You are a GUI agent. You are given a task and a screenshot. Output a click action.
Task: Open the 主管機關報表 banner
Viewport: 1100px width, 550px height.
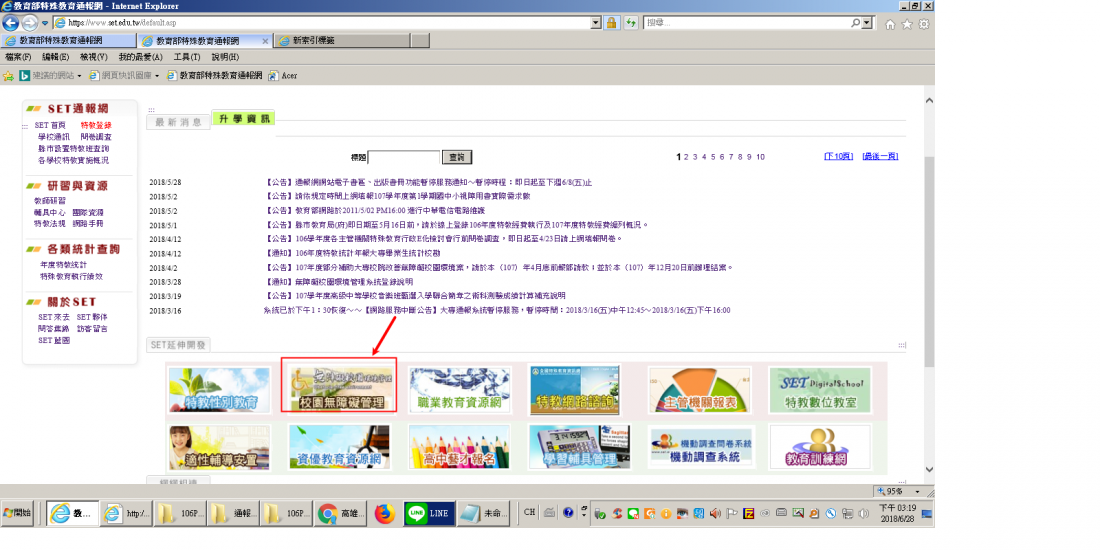[700, 390]
